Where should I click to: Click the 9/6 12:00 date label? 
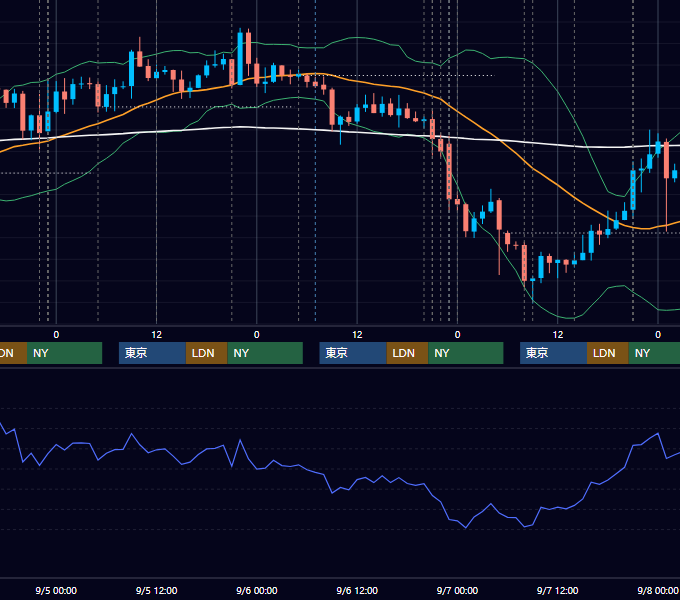(357, 590)
